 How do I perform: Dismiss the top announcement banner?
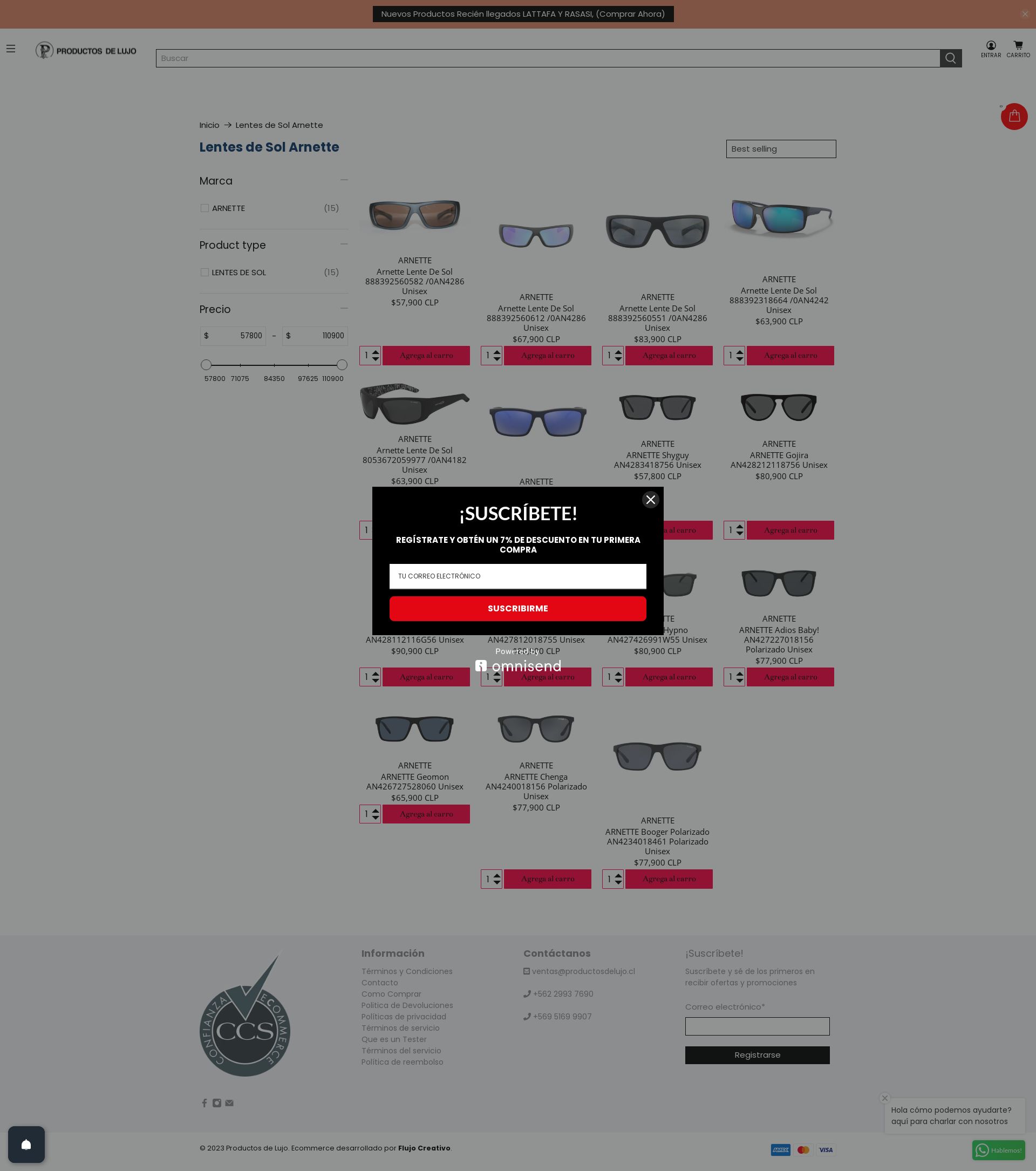[1025, 13]
